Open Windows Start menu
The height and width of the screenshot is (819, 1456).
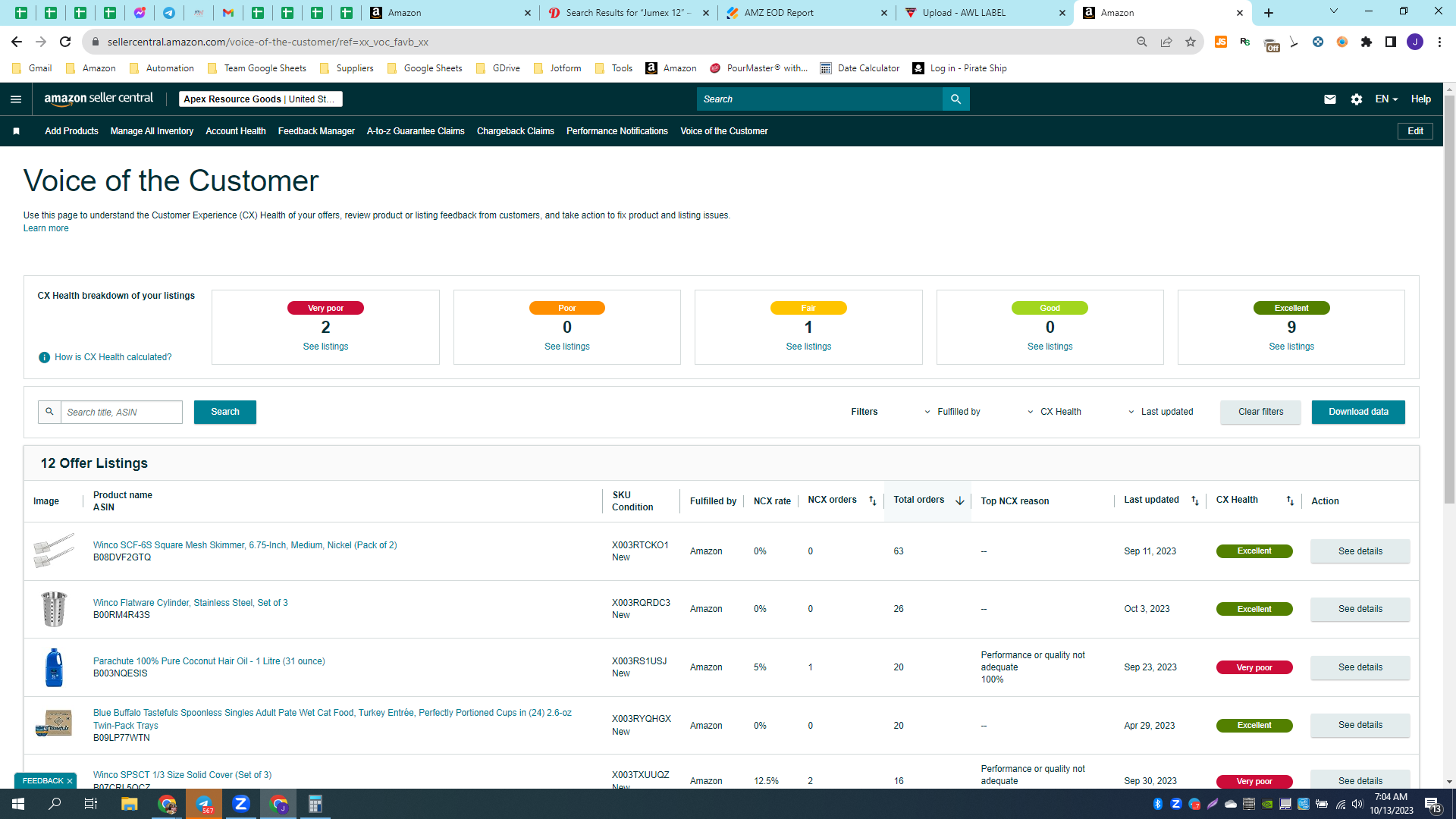click(x=18, y=804)
